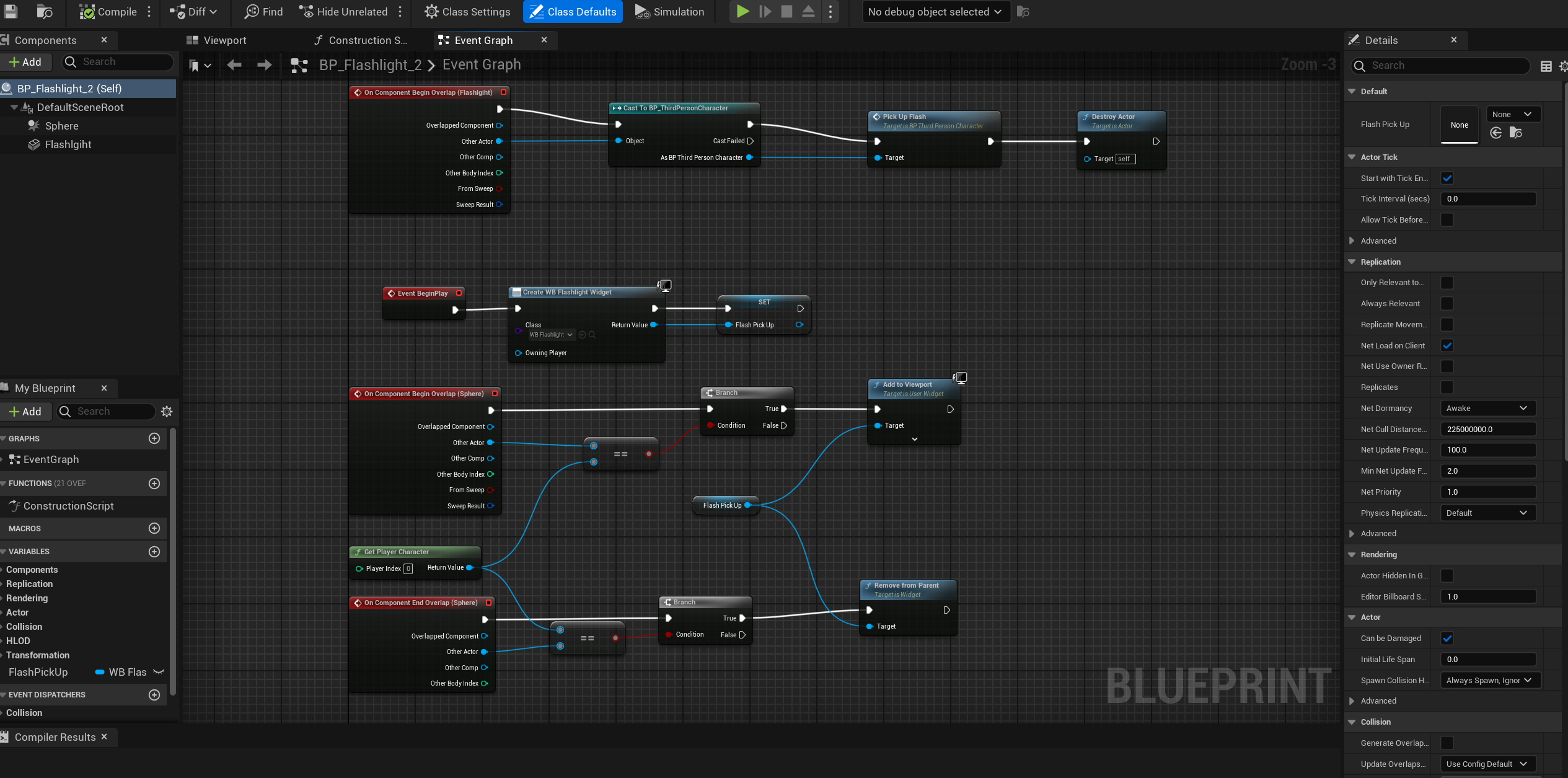Add a new variable with plus icon
1568x778 pixels.
click(x=154, y=552)
